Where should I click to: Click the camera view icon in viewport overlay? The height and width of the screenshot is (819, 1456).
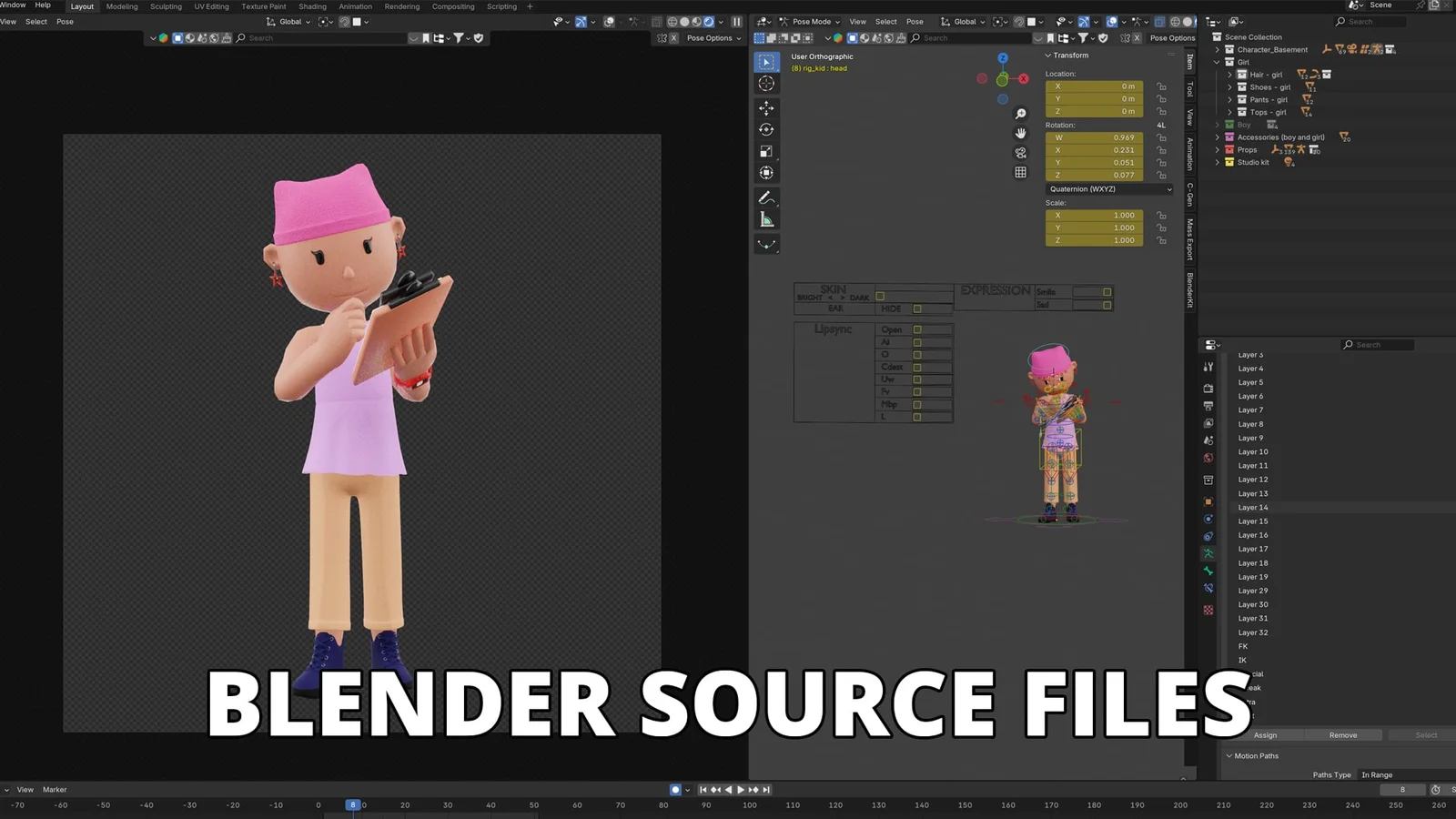pos(1021,153)
